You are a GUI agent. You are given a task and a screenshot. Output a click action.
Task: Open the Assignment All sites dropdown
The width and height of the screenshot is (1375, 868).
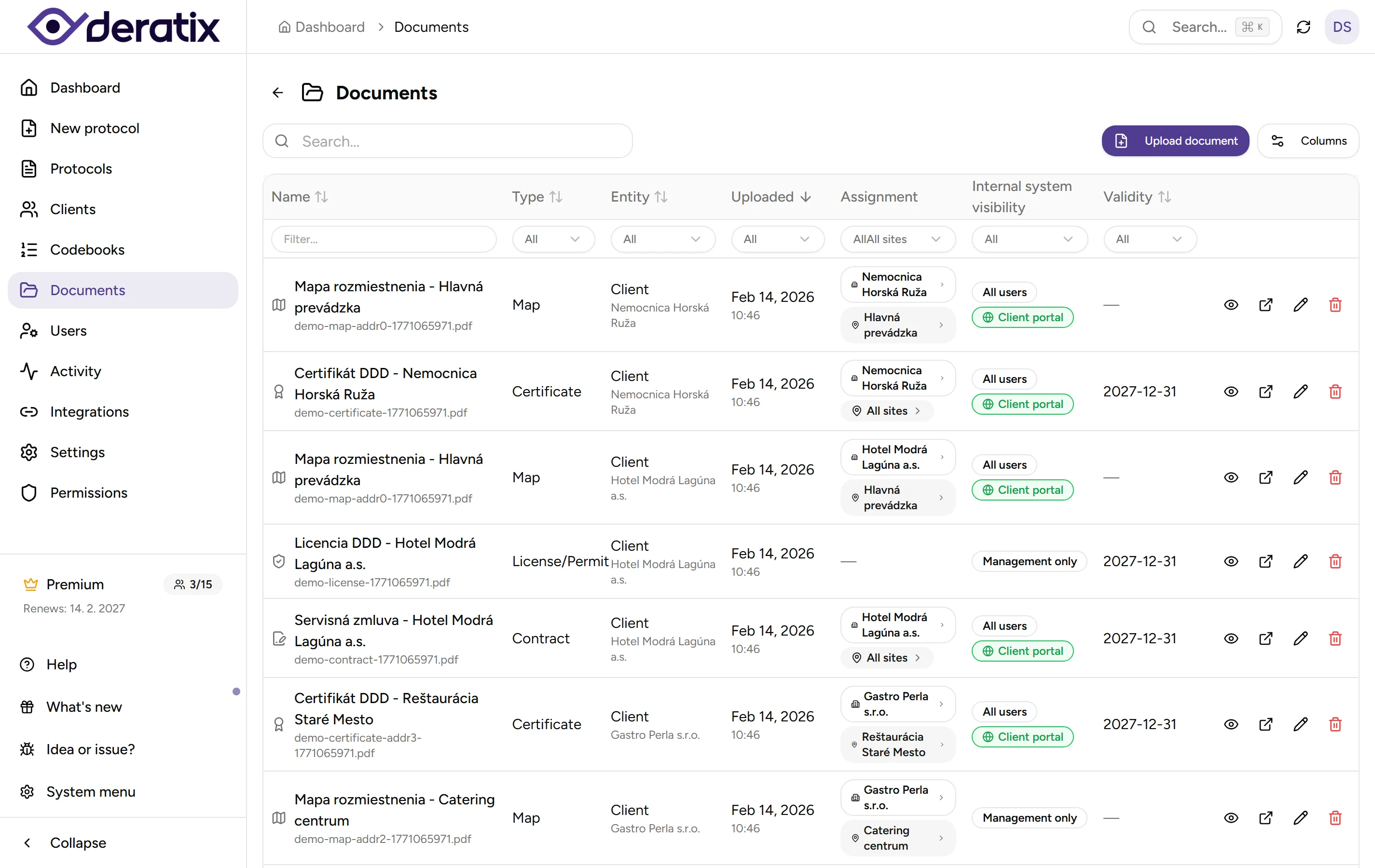pyautogui.click(x=897, y=239)
